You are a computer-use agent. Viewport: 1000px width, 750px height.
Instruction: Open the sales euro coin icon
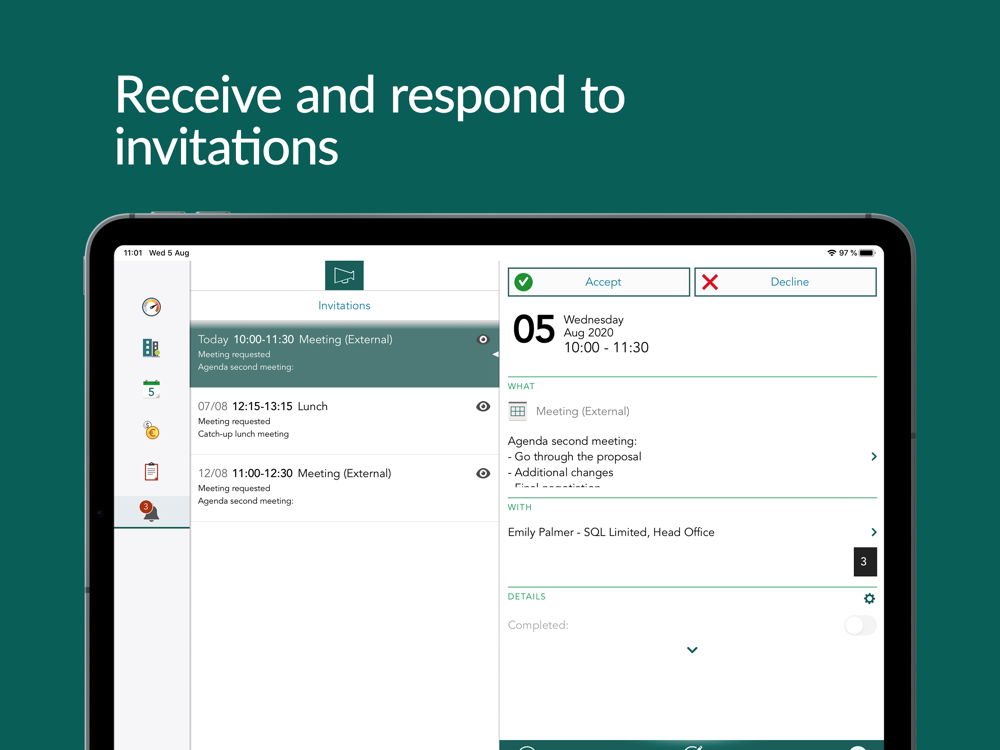(x=151, y=430)
